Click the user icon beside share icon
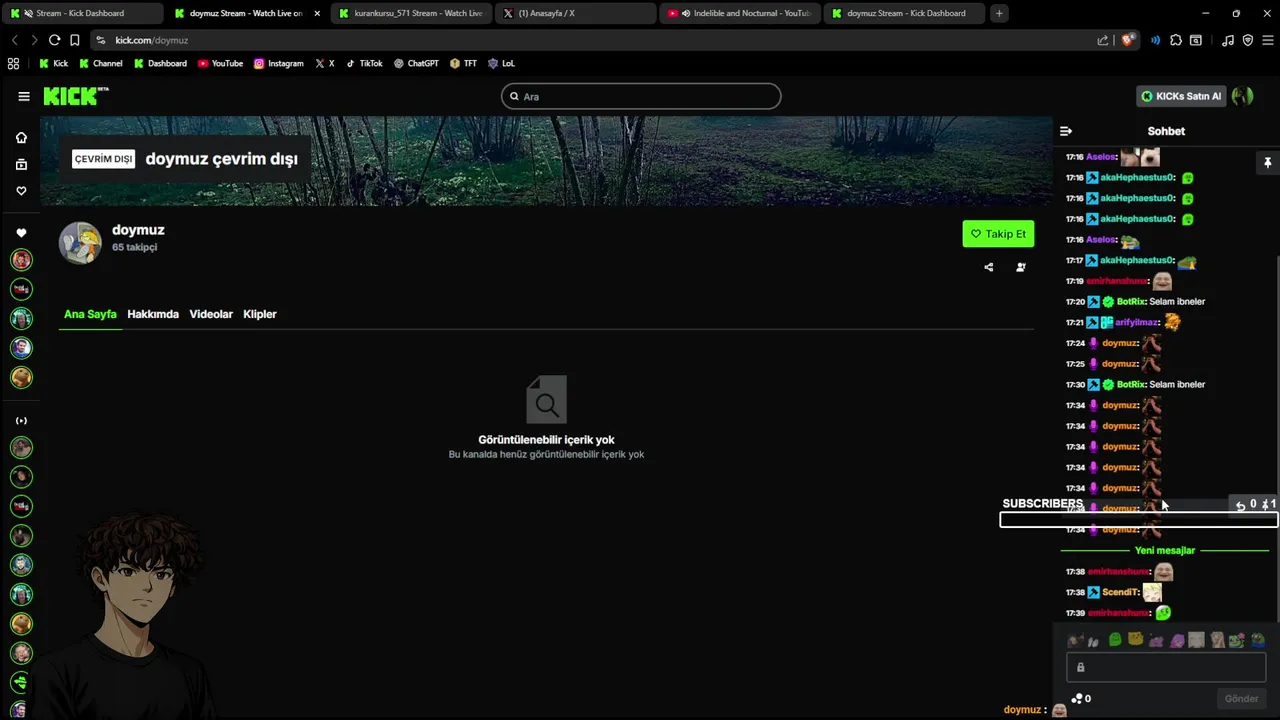1280x720 pixels. click(1020, 267)
